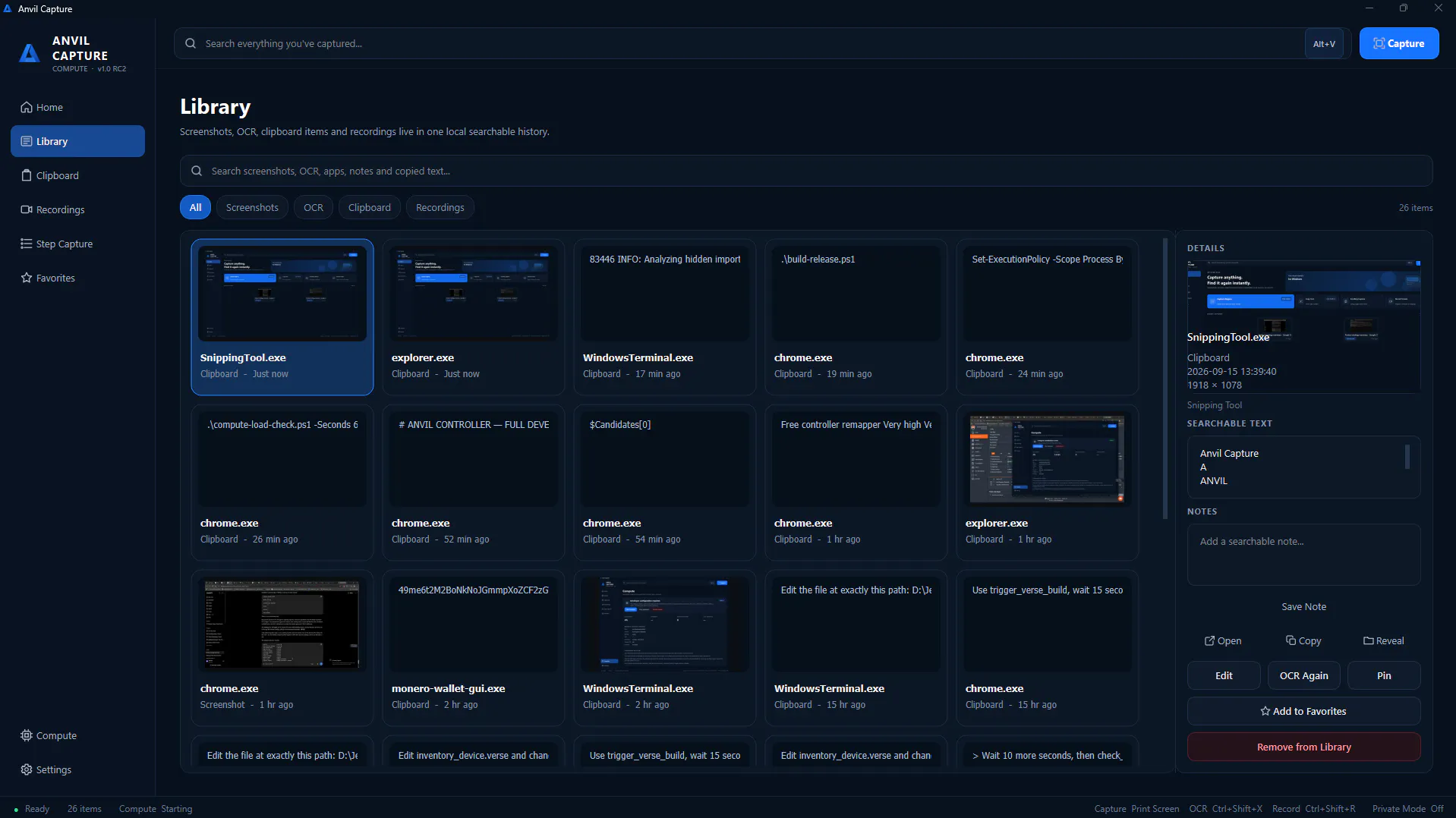The image size is (1456, 818).
Task: Click the Reveal folder icon button
Action: click(1383, 640)
